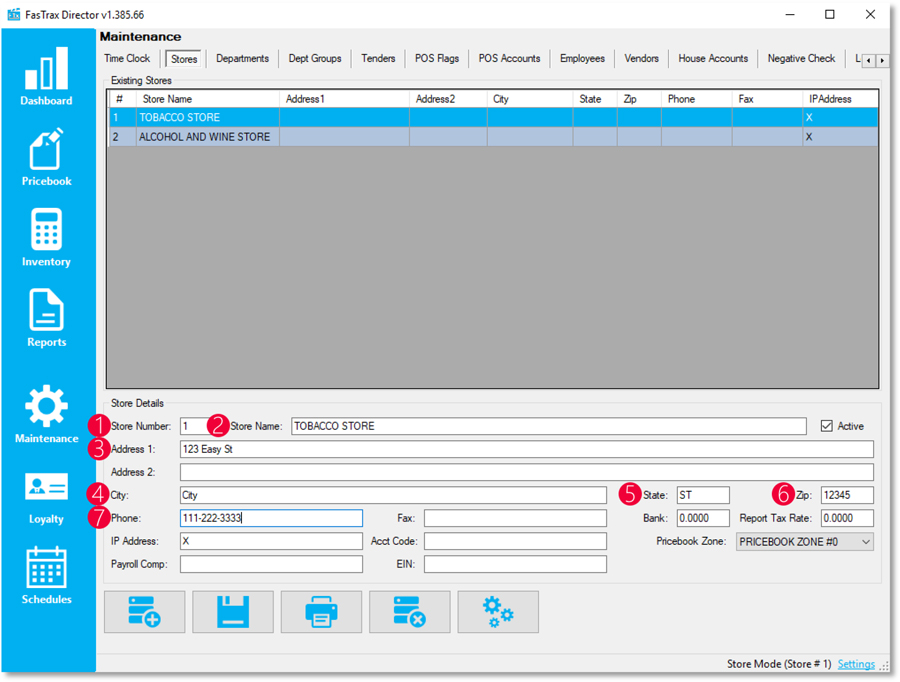Click the Store Mode status text
900x682 pixels.
click(779, 664)
